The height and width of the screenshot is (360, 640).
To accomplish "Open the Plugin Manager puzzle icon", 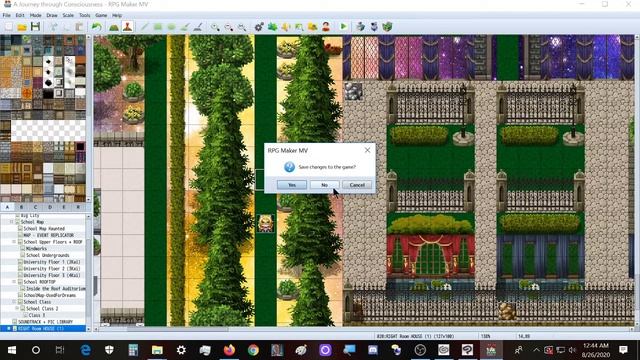I will tap(272, 27).
